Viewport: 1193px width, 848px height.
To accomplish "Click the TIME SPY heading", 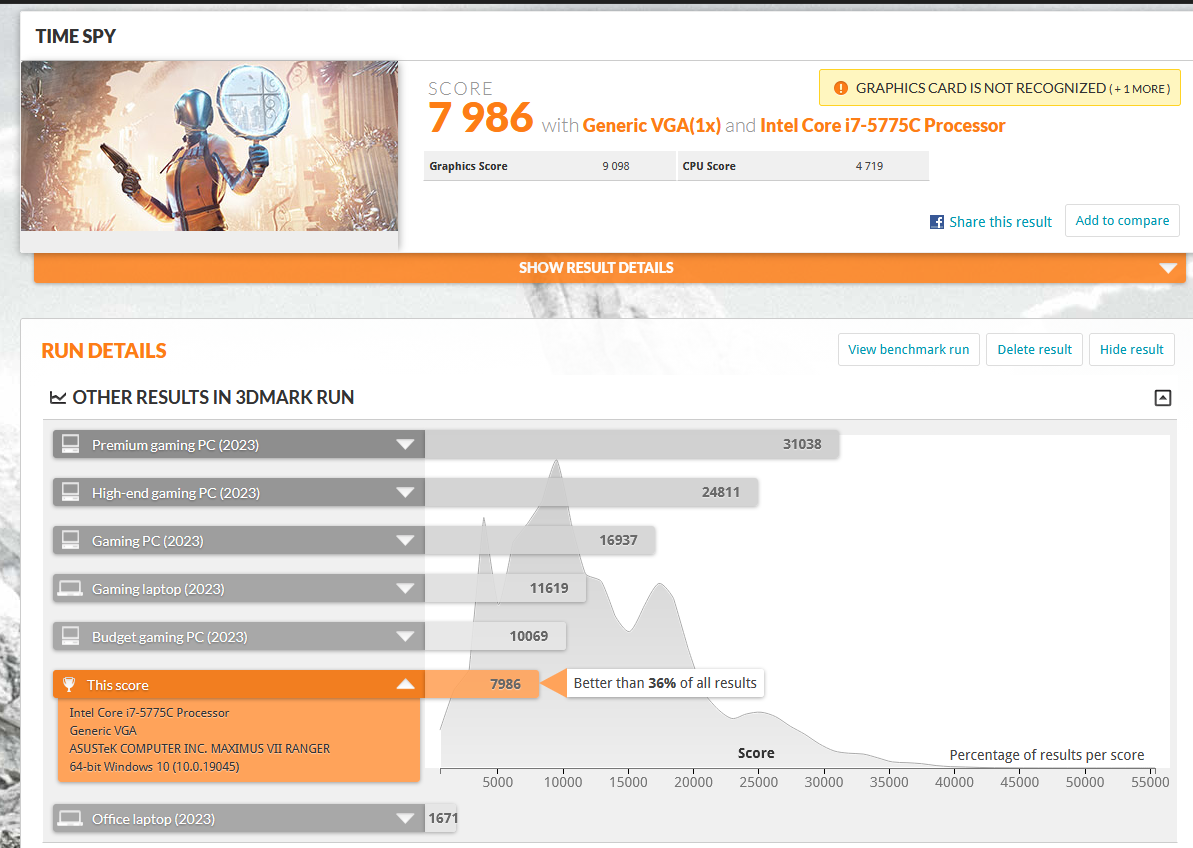I will tap(75, 36).
